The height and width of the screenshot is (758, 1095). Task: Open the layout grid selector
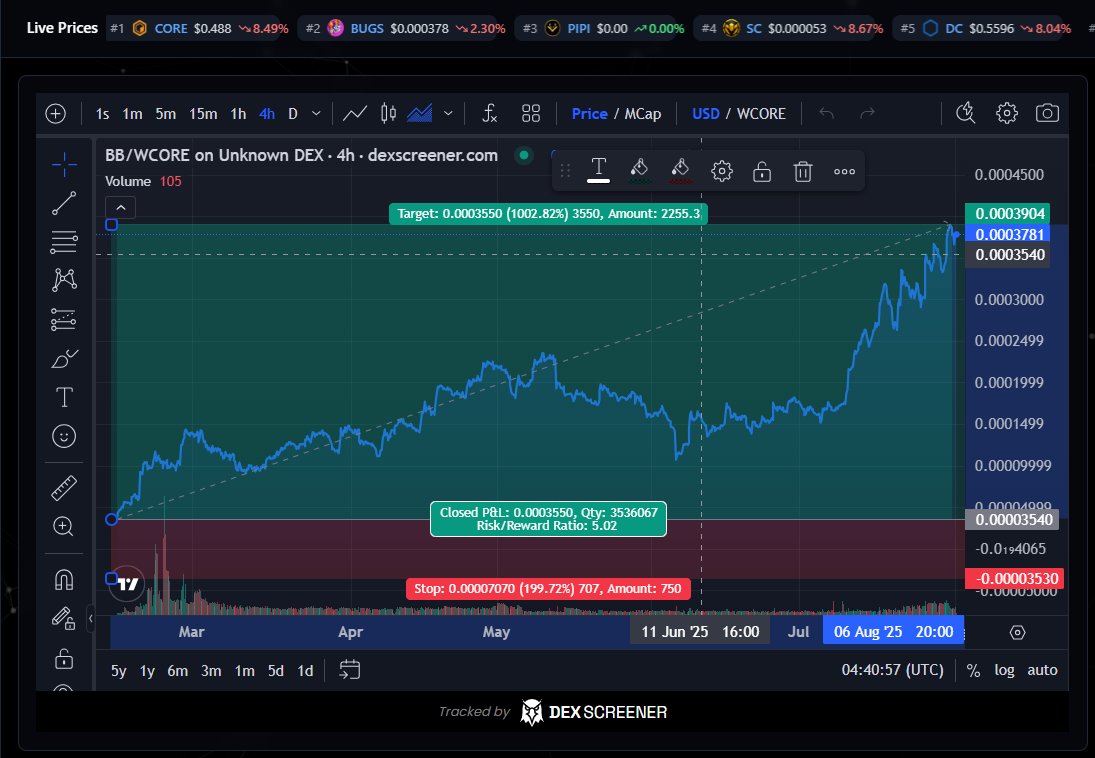[531, 113]
